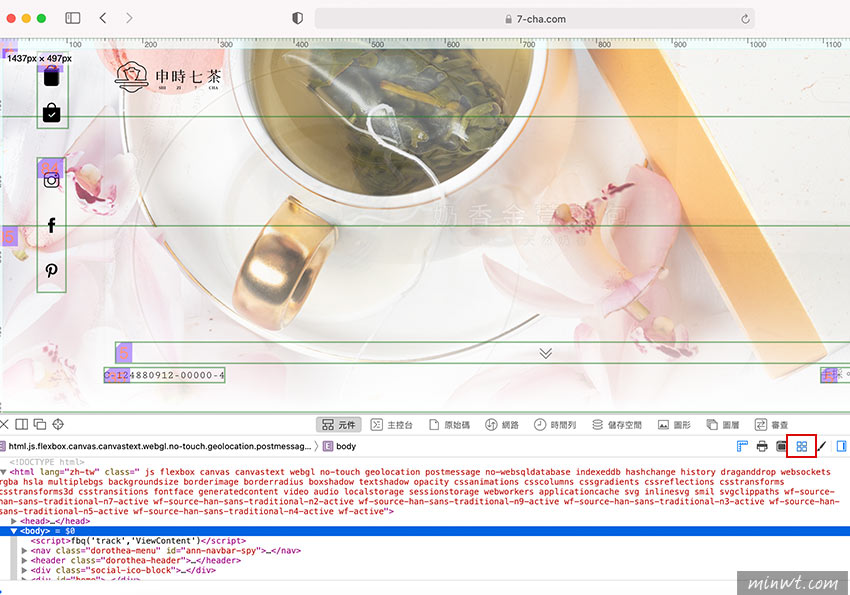This screenshot has height=595, width=850.
Task: Open the shopping bag with checkmark icon
Action: click(x=51, y=112)
